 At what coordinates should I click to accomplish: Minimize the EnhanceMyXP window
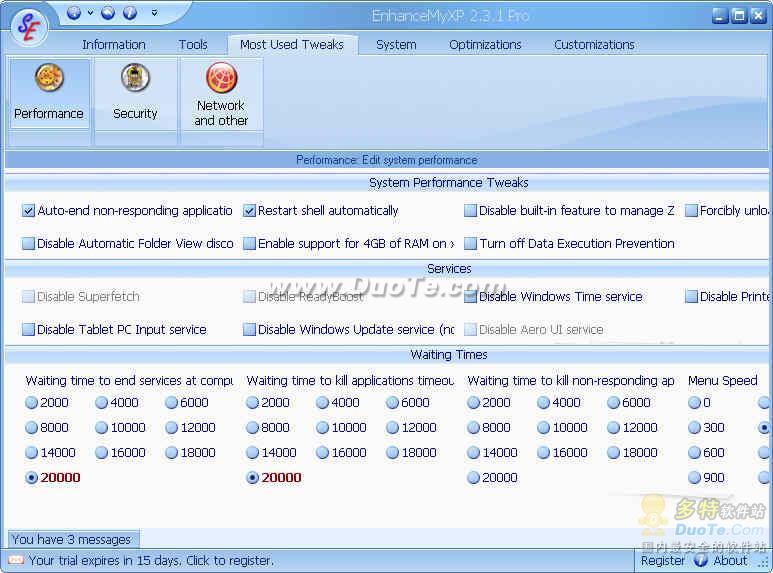(720, 16)
